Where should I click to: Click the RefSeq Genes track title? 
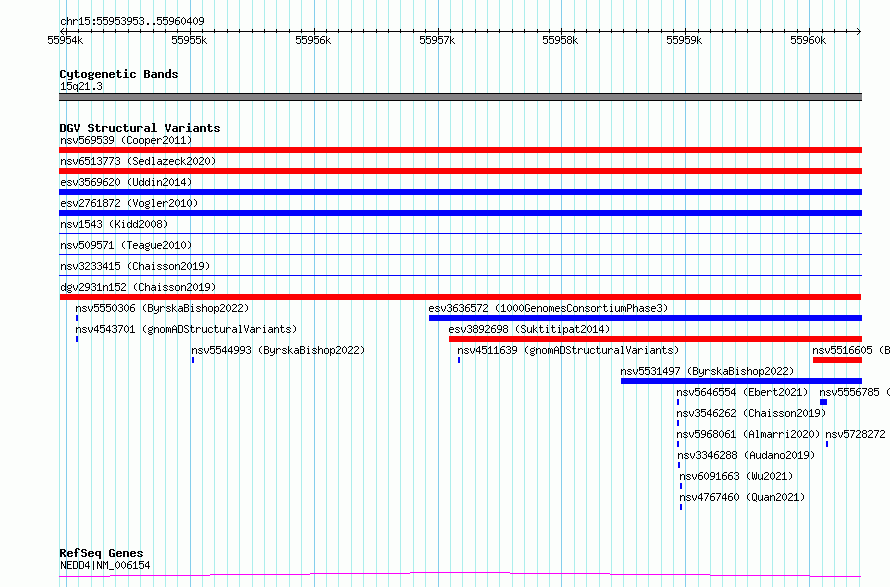pyautogui.click(x=101, y=553)
